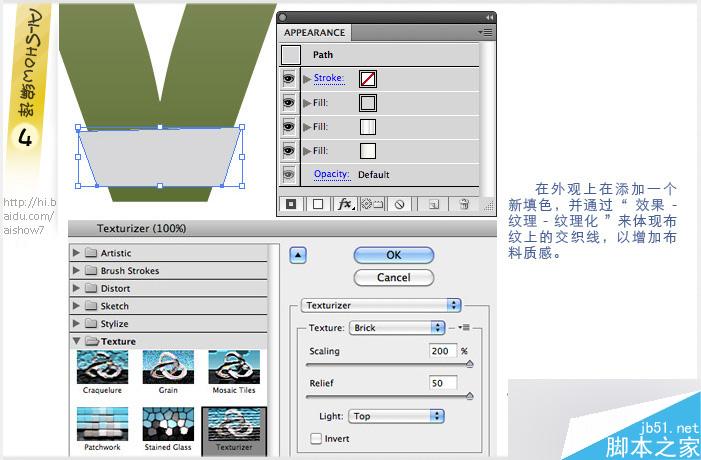Click the Path thumbnail in Appearance panel
Screen dimensions: 701x460
[291, 55]
